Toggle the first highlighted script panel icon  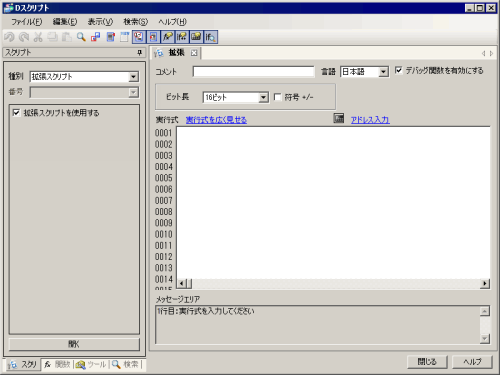coord(139,37)
